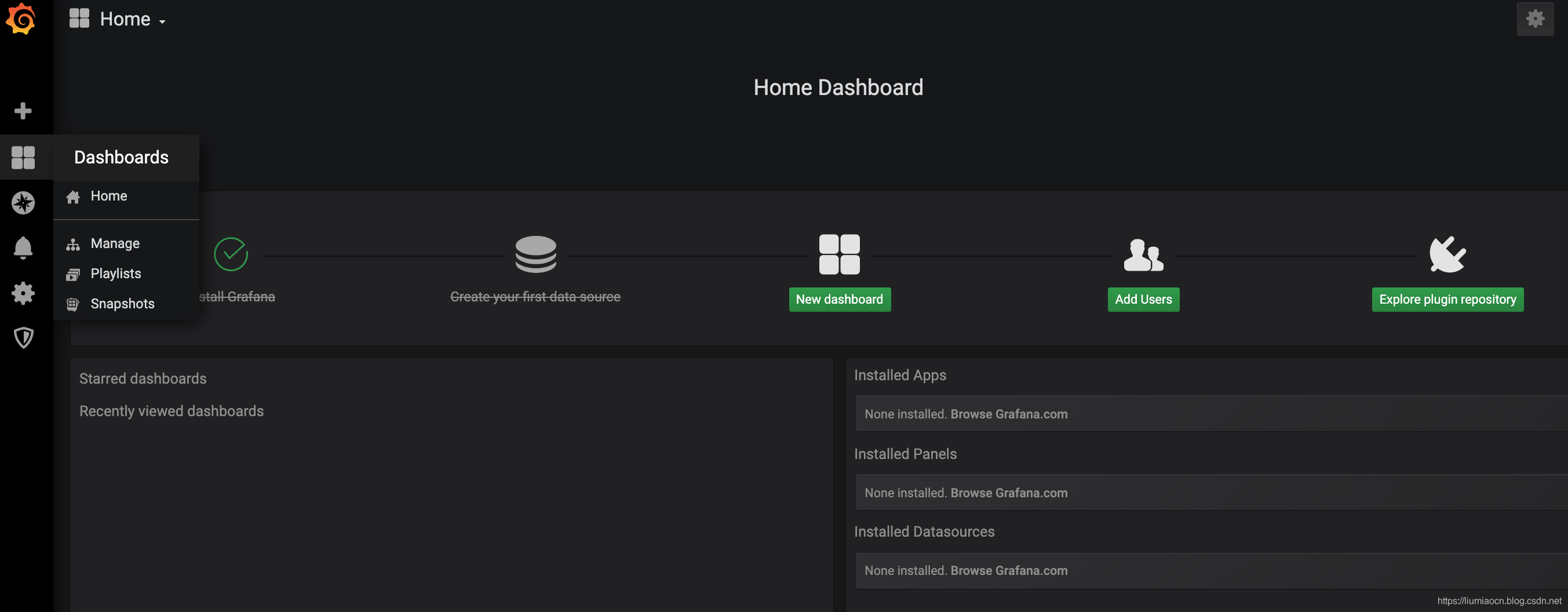Click dashboard settings gear at top right

(x=1534, y=19)
